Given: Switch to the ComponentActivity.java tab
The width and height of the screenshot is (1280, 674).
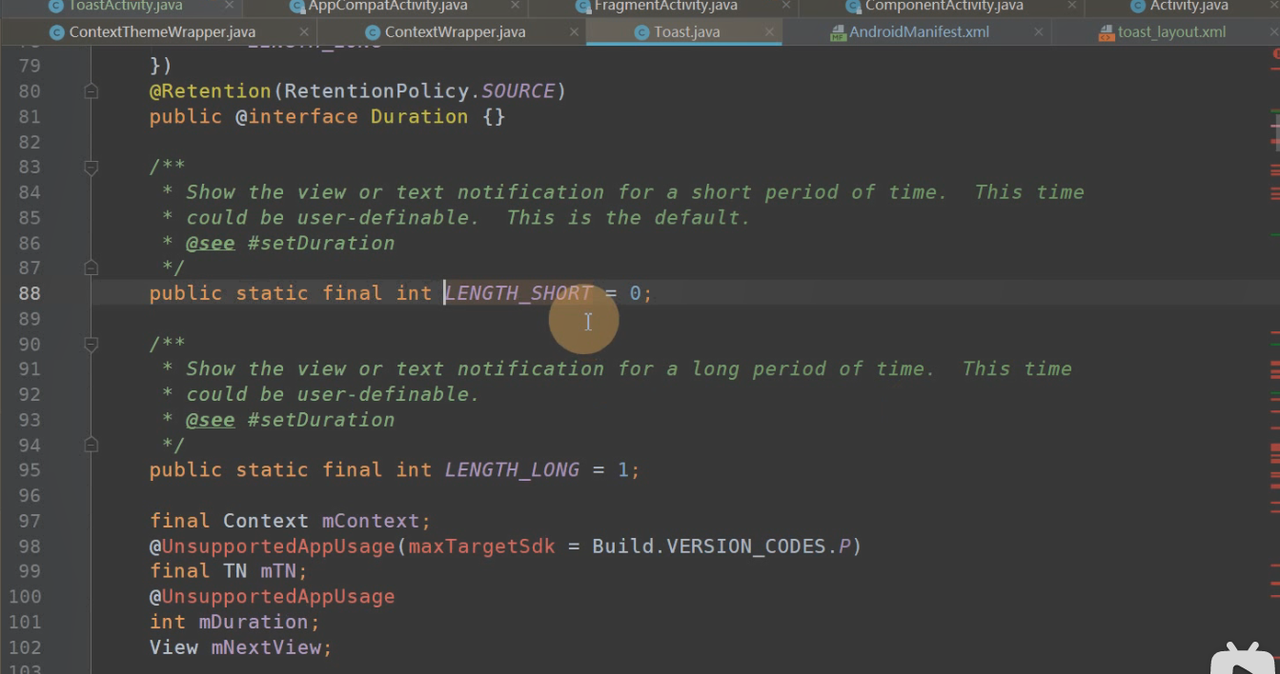Looking at the screenshot, I should [x=944, y=6].
